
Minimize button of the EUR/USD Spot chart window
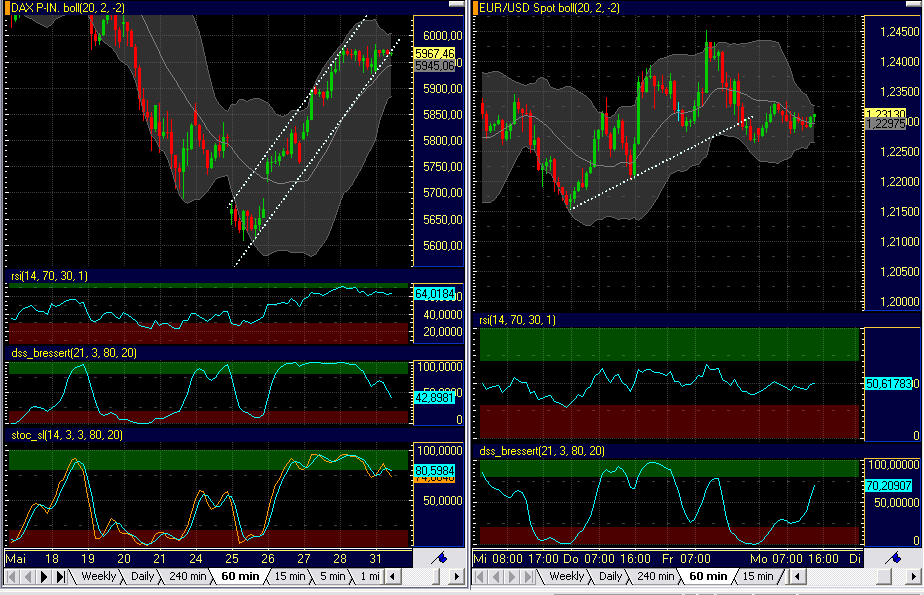coord(913,5)
